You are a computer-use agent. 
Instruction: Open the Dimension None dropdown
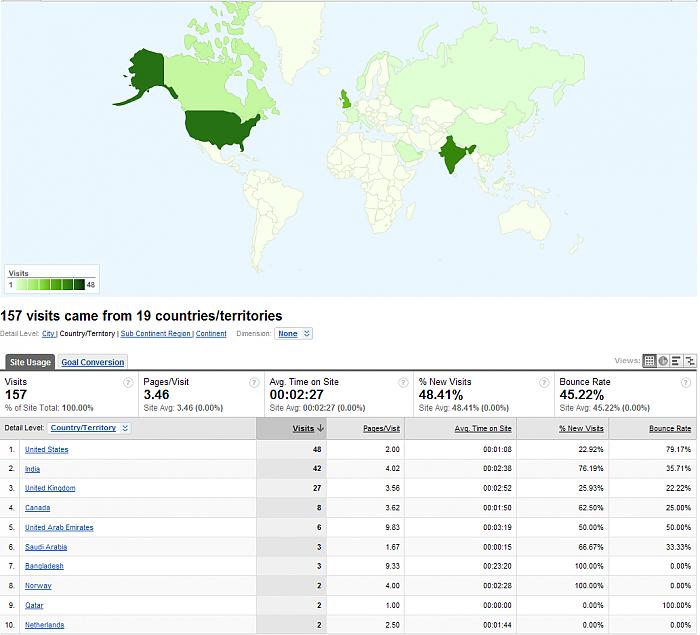point(294,334)
